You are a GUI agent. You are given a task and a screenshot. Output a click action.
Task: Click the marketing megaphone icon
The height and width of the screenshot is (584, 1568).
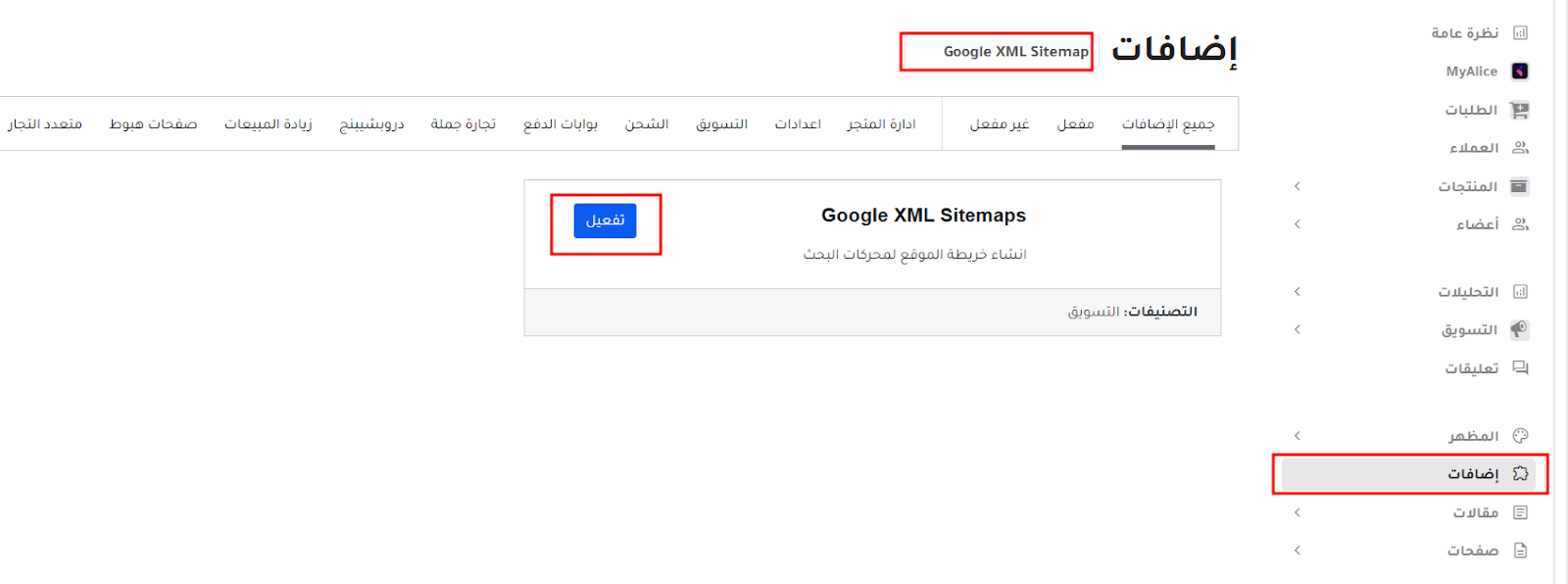coord(1520,329)
